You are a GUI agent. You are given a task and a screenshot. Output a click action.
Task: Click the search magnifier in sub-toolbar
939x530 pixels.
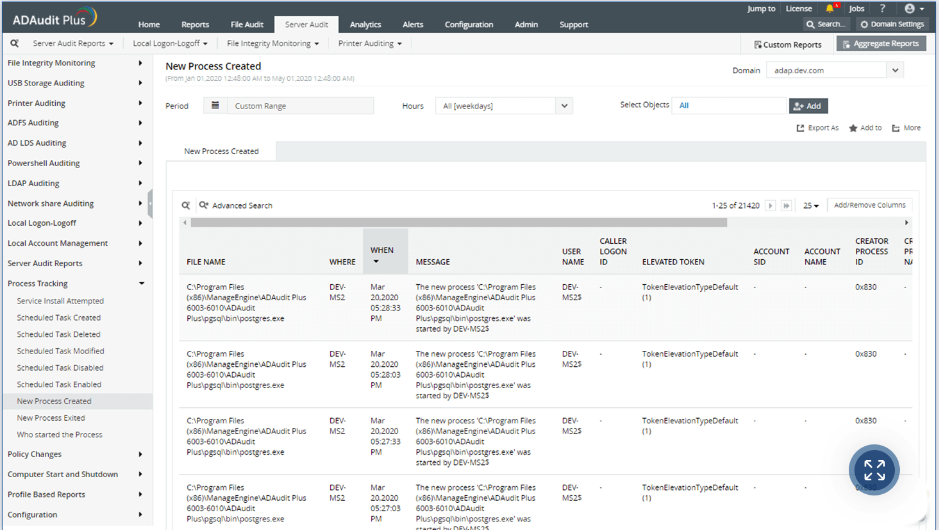14,43
